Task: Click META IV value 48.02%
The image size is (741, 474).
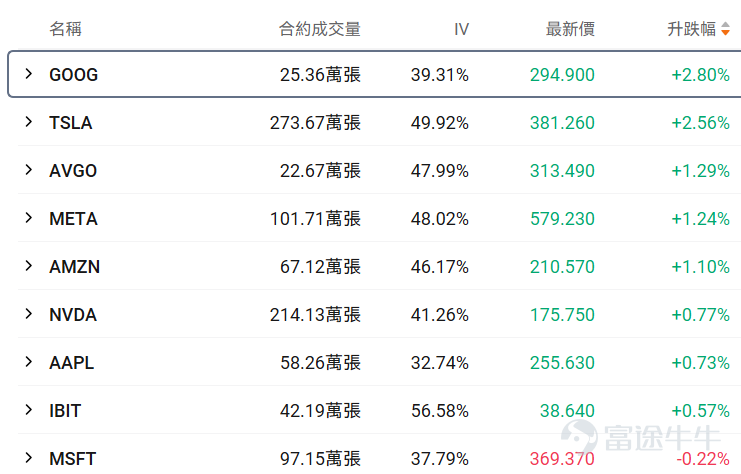Action: [439, 219]
